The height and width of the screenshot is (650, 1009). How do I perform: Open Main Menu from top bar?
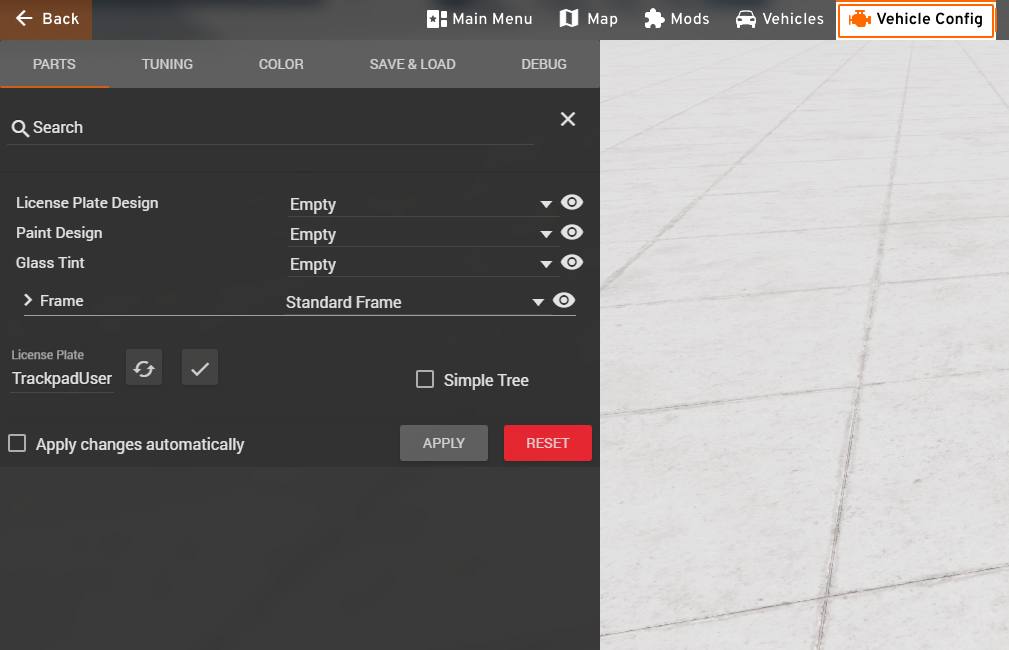click(479, 19)
